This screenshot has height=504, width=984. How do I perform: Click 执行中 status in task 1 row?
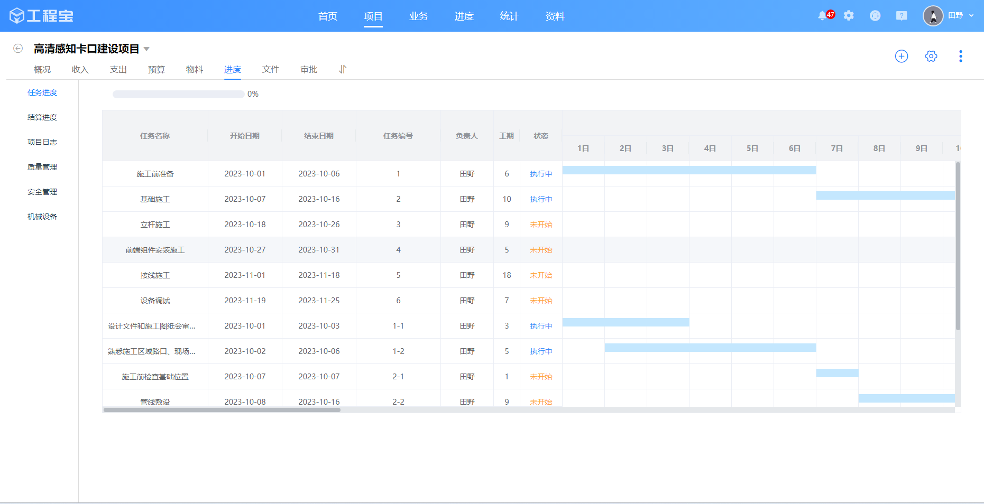click(x=541, y=174)
